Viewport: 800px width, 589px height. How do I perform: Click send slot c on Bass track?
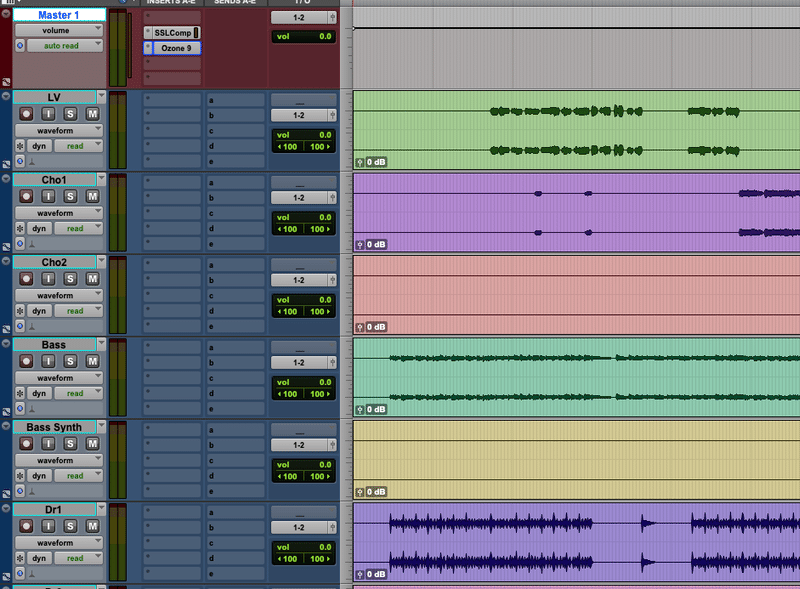click(236, 378)
